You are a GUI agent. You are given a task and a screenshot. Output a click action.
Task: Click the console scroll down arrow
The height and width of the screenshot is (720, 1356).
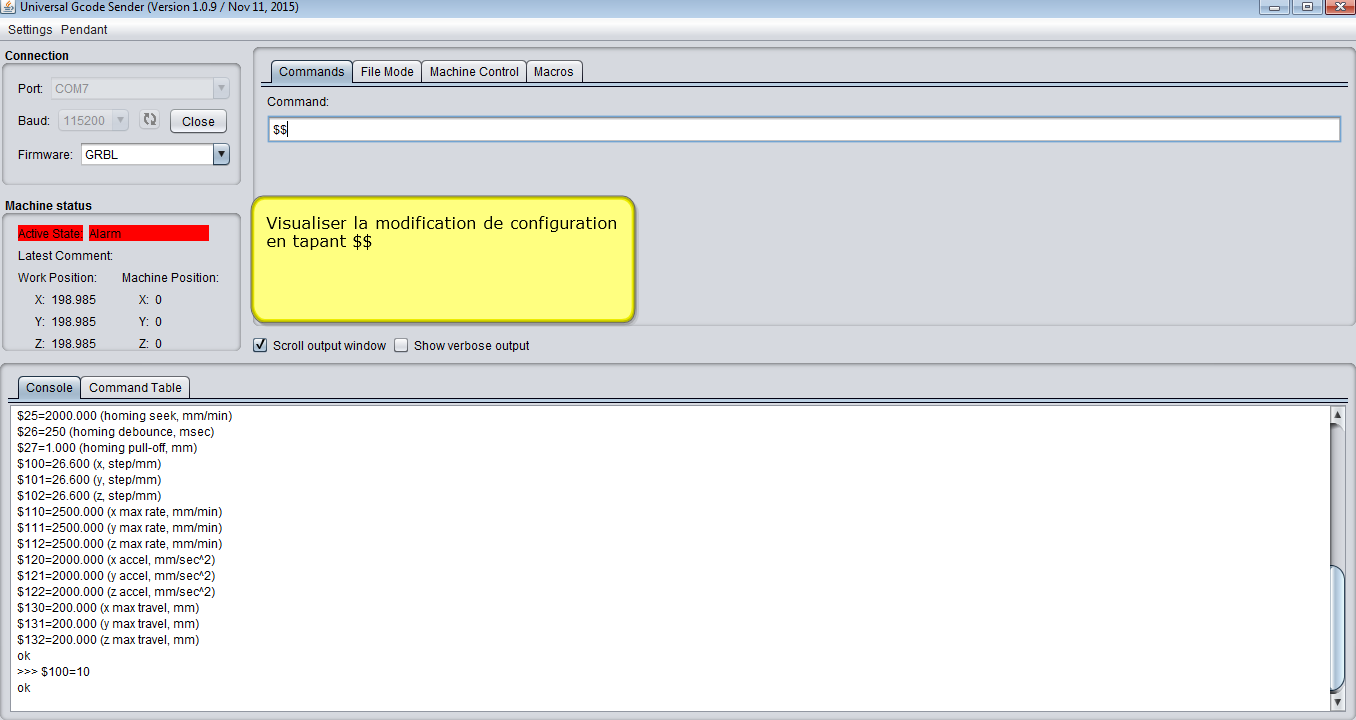point(1337,703)
